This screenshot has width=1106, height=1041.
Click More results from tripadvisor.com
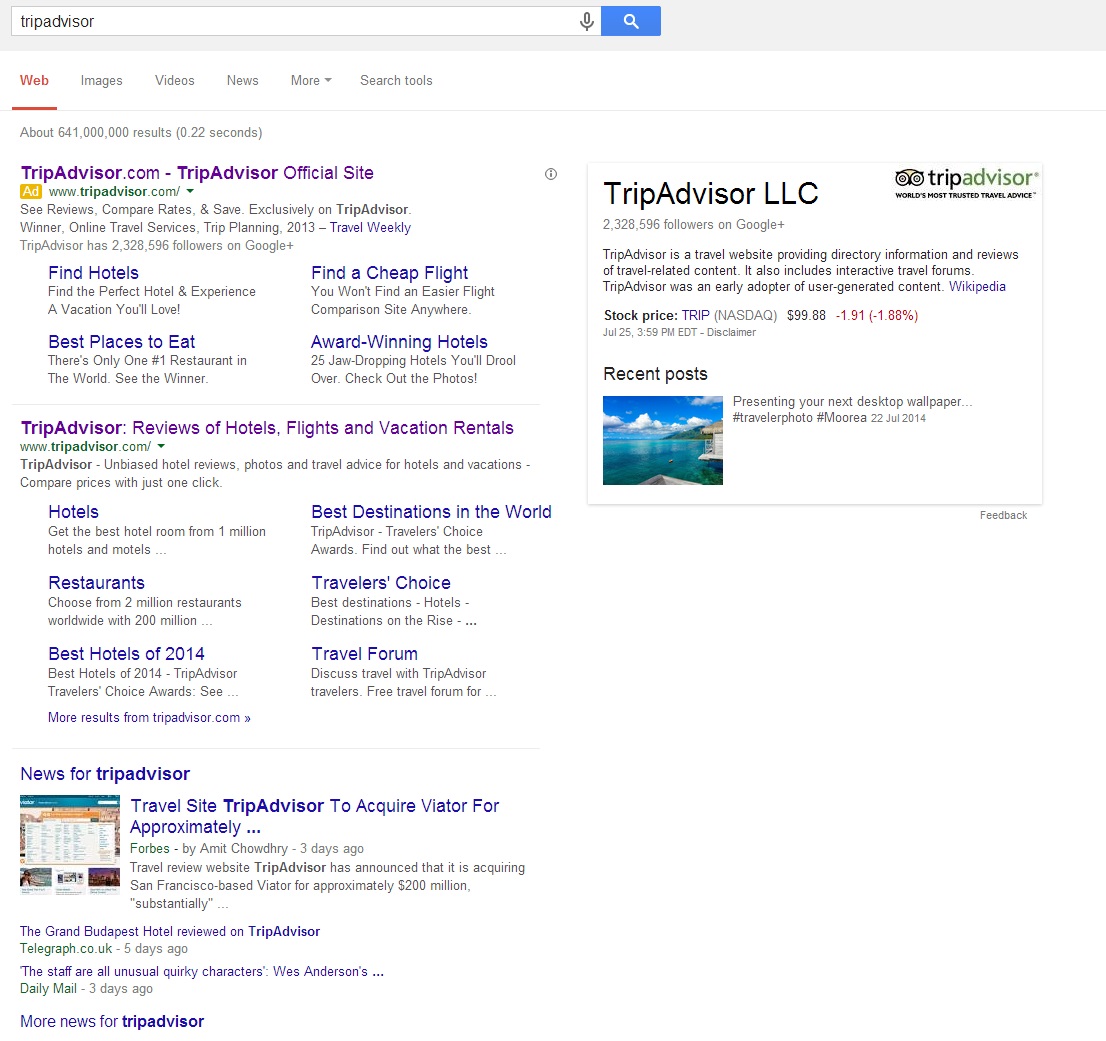click(x=149, y=718)
